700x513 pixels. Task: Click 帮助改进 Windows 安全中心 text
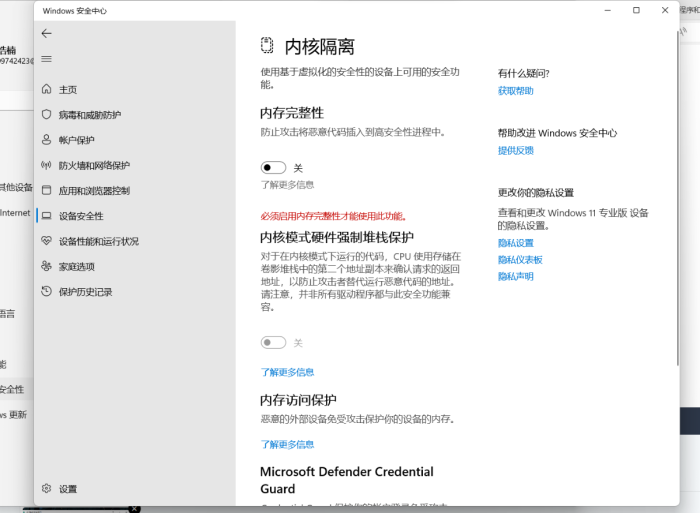tap(557, 133)
